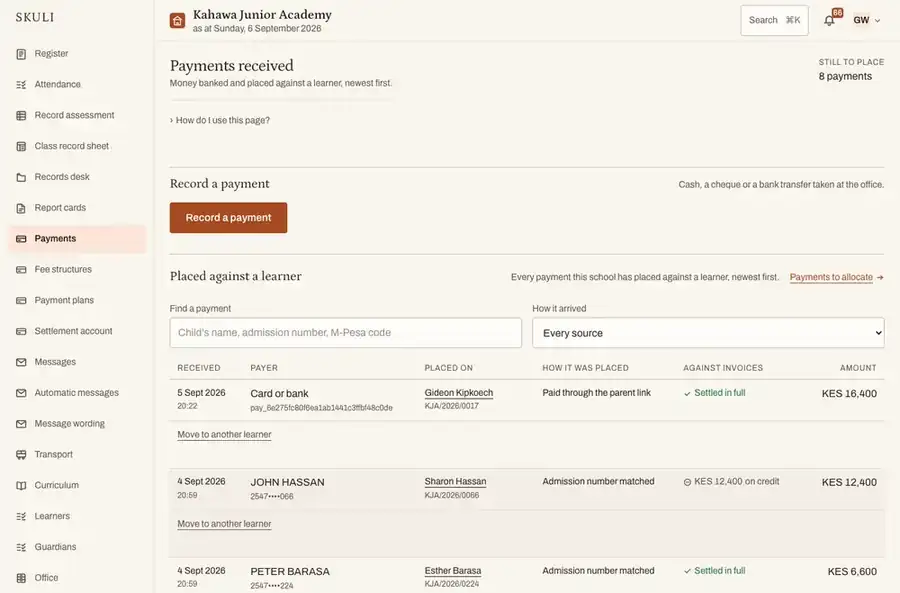Move the JOHN HASSAN payment to another learner
Screen dimensions: 900x593
(224, 524)
